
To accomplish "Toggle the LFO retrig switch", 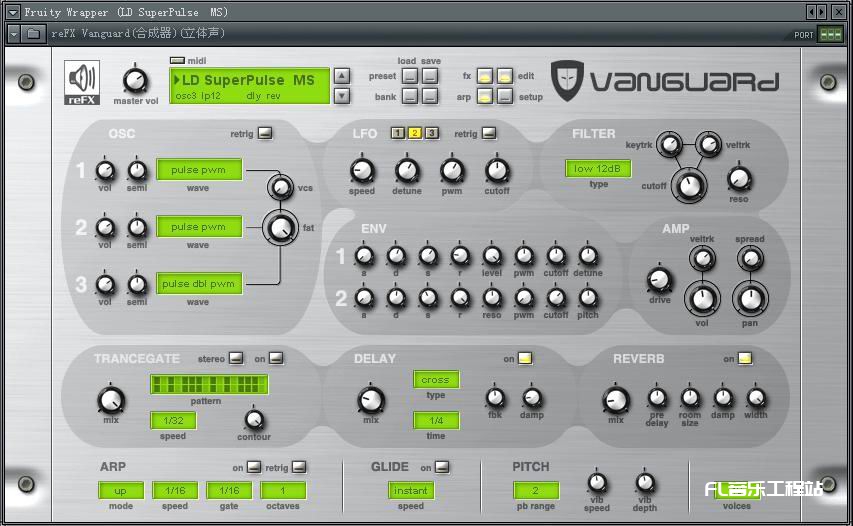I will pyautogui.click(x=489, y=133).
